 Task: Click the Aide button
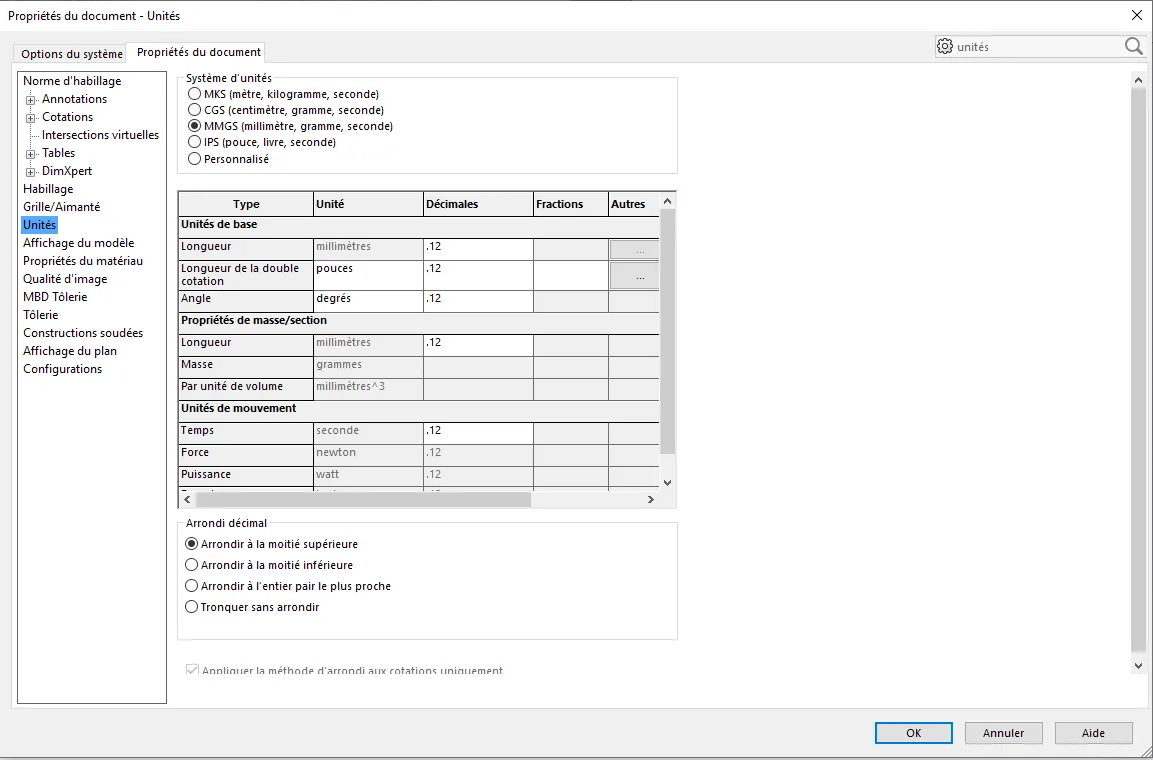[1093, 733]
